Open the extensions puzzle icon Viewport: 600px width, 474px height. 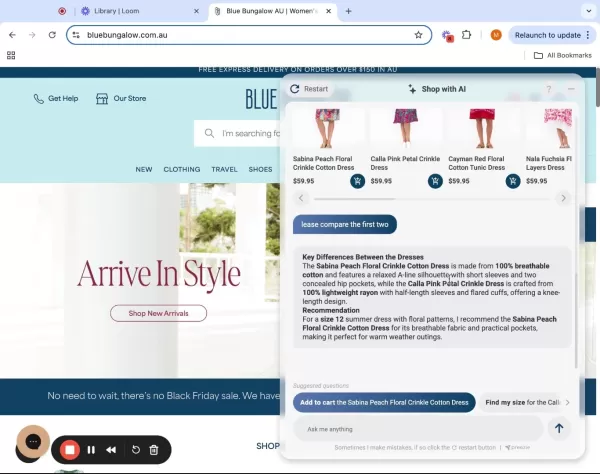pyautogui.click(x=466, y=35)
